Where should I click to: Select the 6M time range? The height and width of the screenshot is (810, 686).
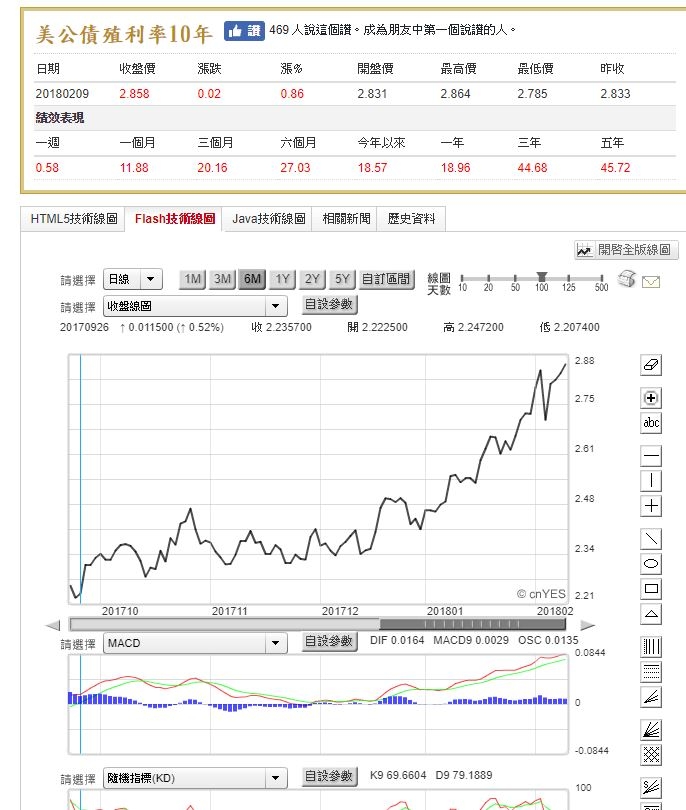coord(252,279)
